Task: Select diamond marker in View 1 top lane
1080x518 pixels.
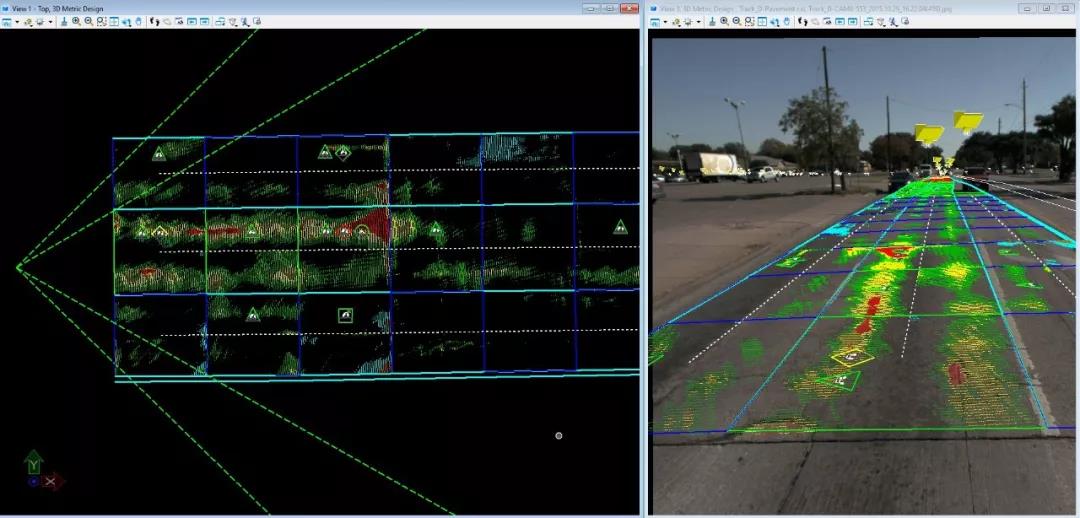Action: 343,153
